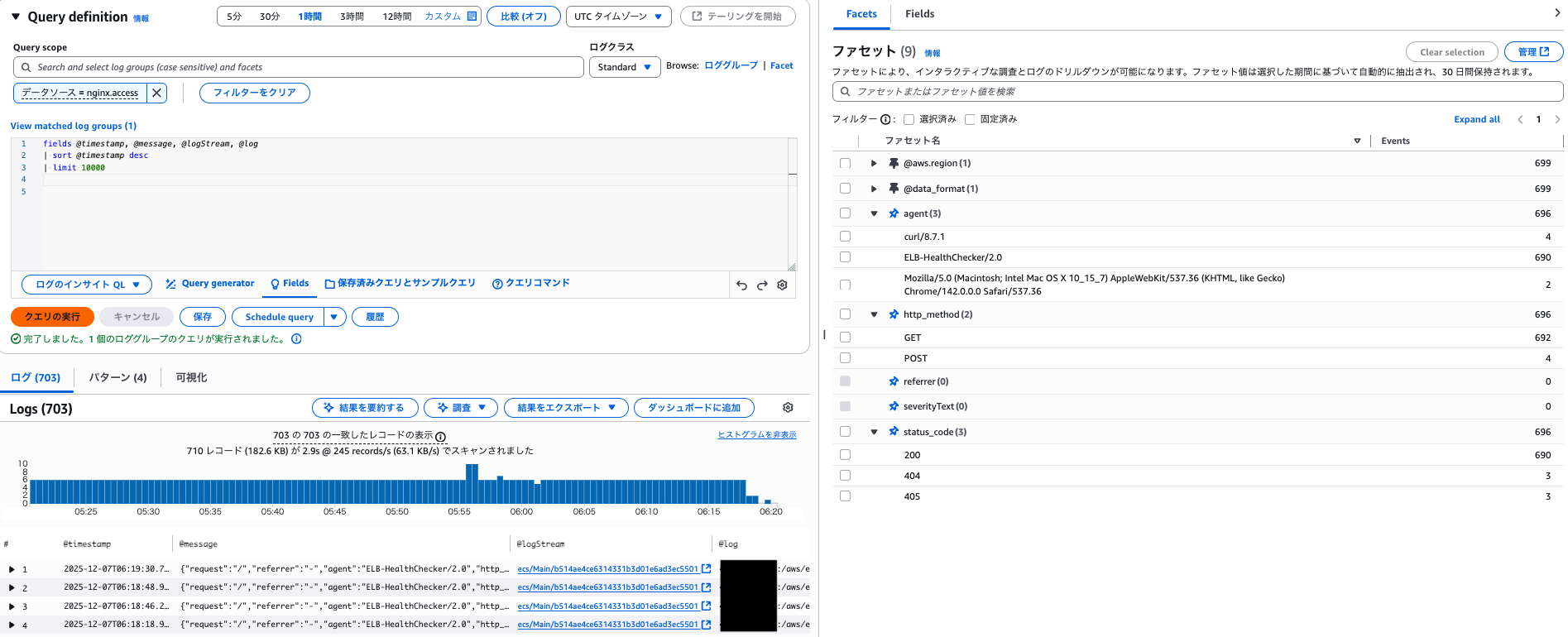The image size is (1568, 637).
Task: Unpin the status_code facet pin icon
Action: coord(894,432)
